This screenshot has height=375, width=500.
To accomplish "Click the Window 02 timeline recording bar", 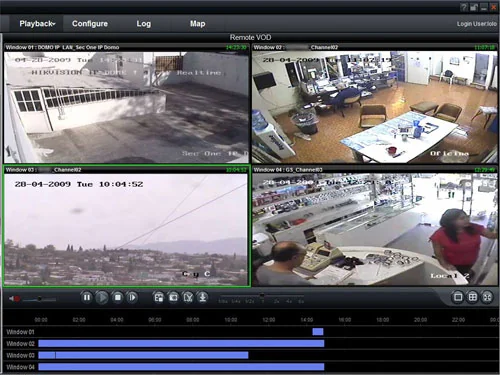I will 181,343.
